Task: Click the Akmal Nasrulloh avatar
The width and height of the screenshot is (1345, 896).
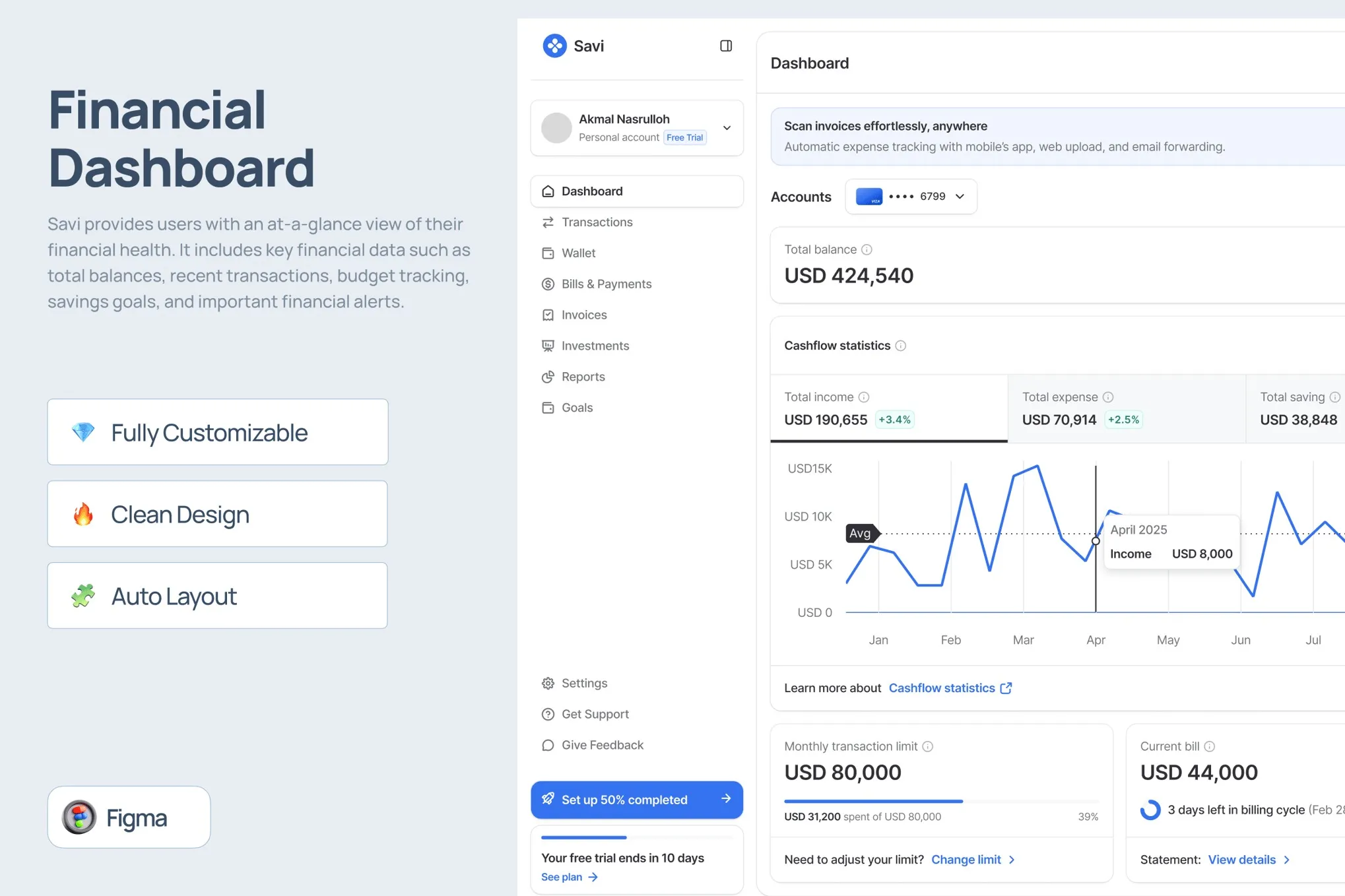Action: (556, 128)
